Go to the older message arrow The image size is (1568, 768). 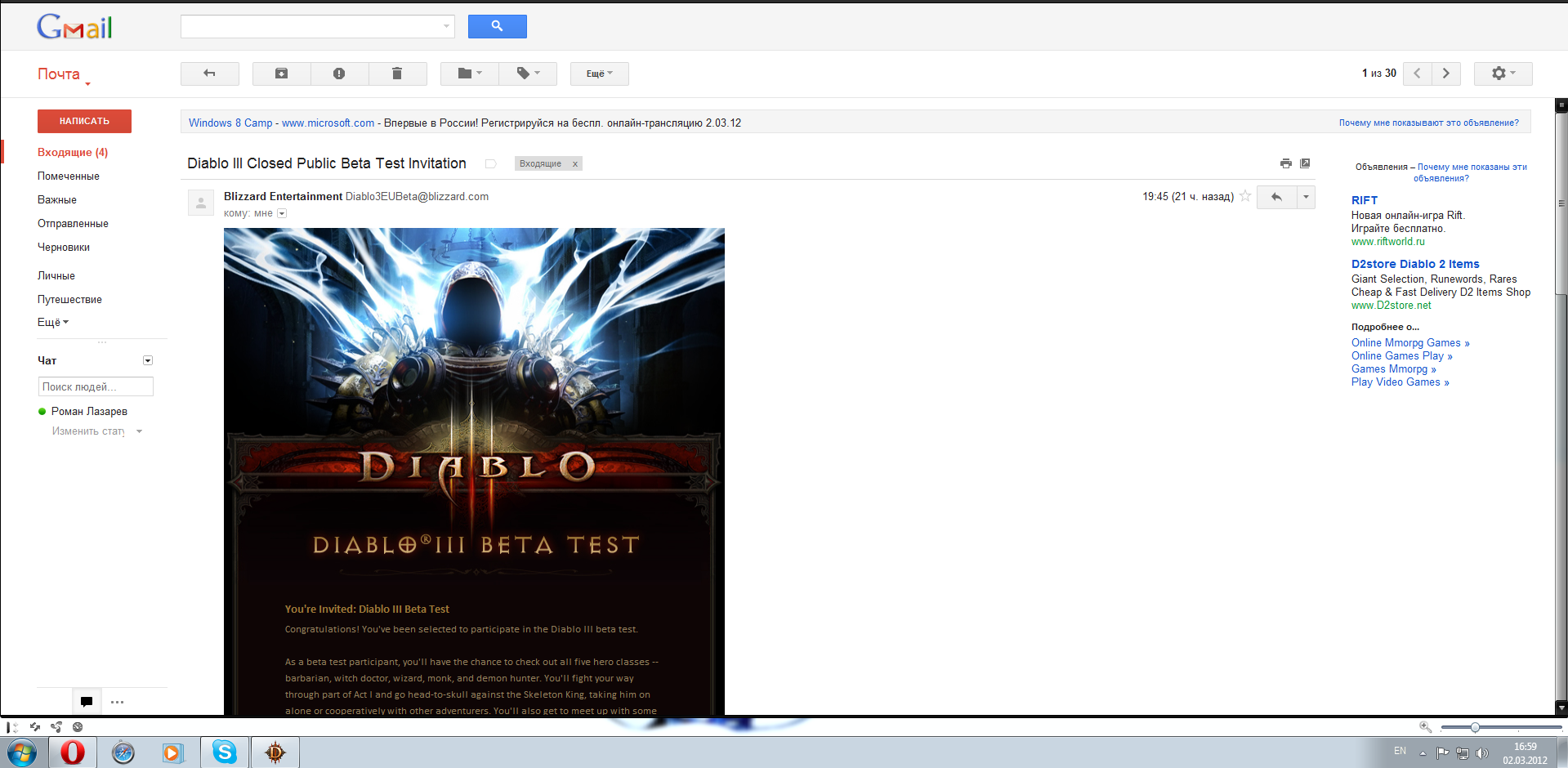1446,74
